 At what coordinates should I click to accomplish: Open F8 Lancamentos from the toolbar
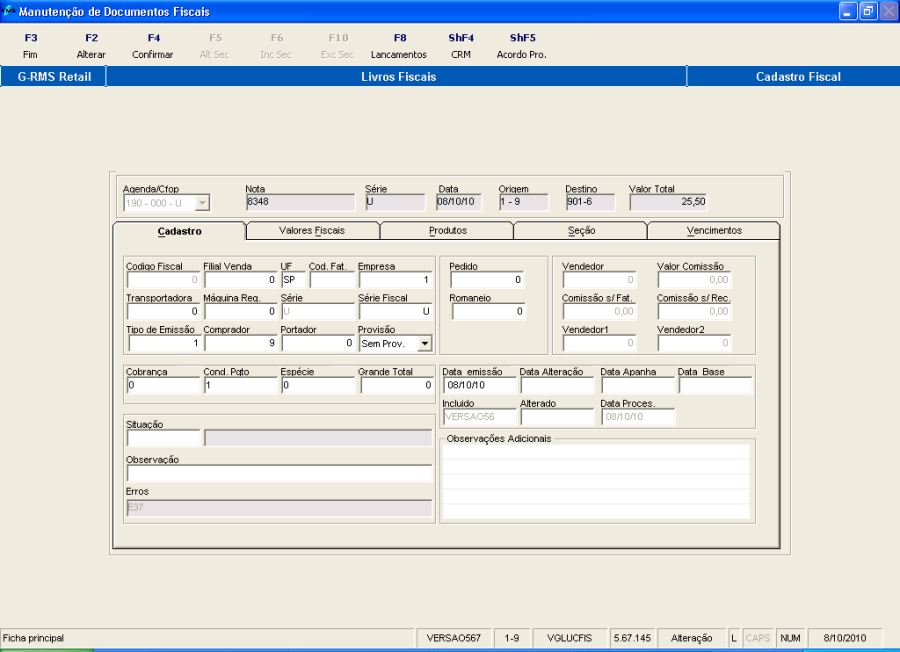(x=398, y=46)
